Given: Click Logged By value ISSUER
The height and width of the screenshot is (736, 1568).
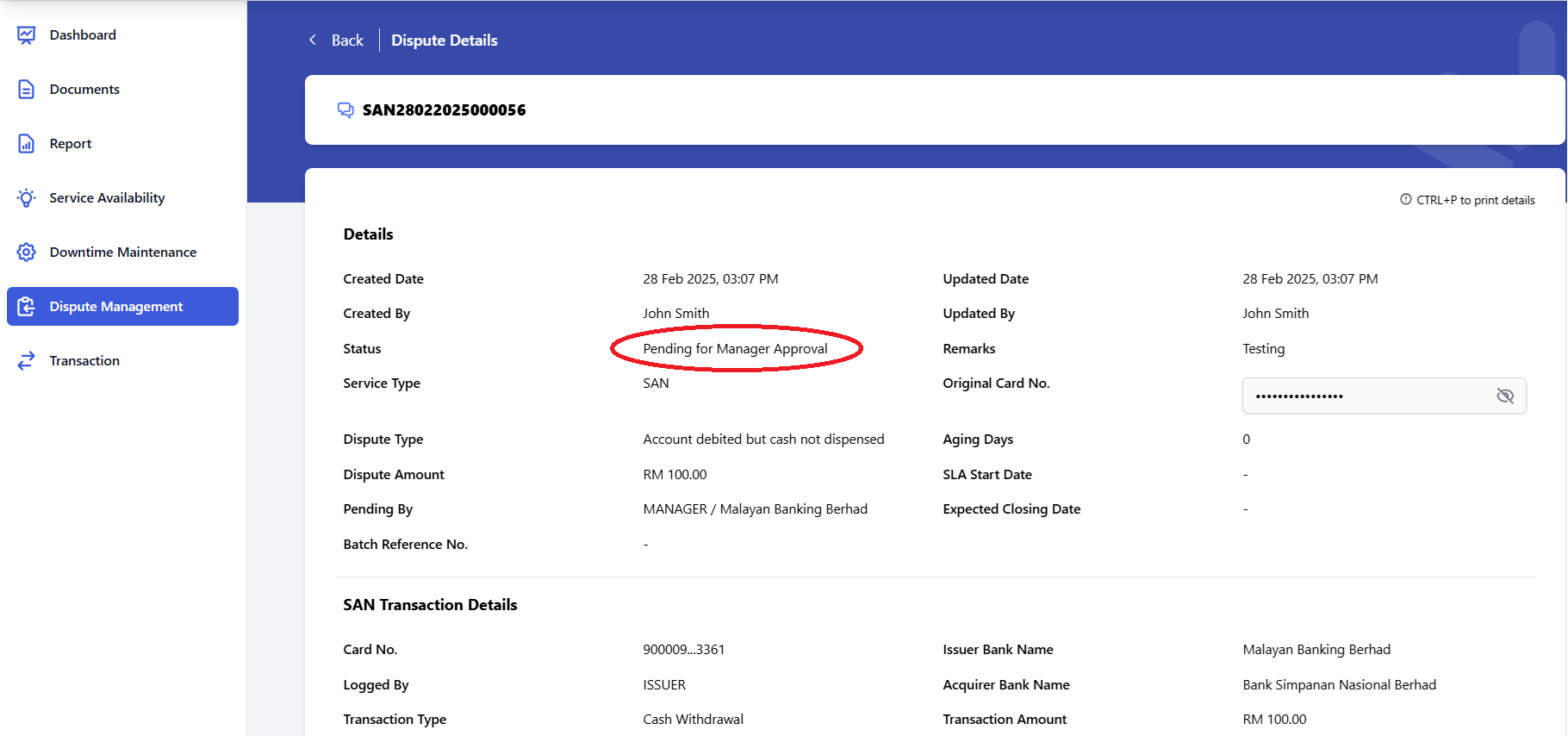Looking at the screenshot, I should pos(664,685).
